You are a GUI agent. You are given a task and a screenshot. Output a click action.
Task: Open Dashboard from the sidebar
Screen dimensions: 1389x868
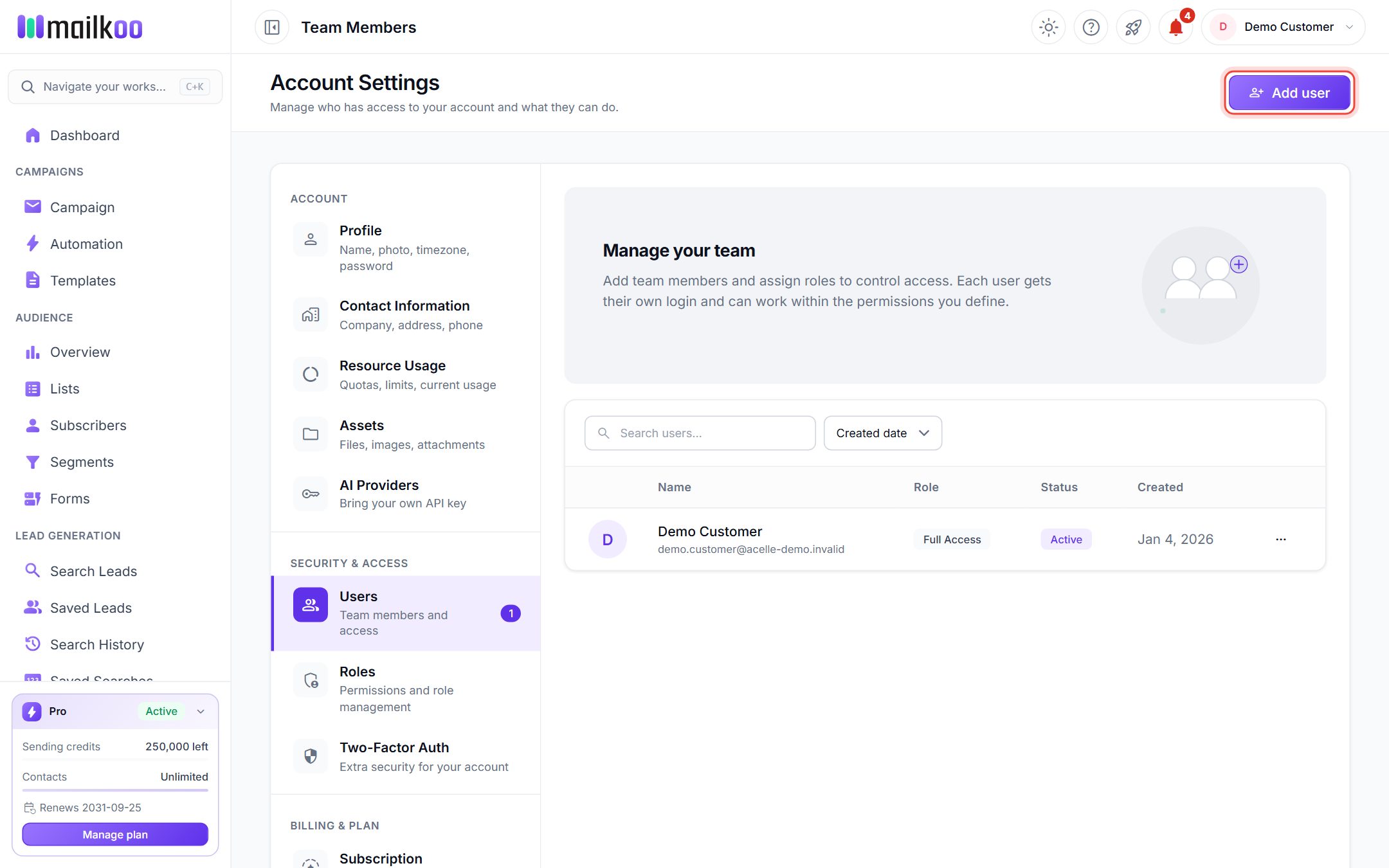(x=115, y=135)
